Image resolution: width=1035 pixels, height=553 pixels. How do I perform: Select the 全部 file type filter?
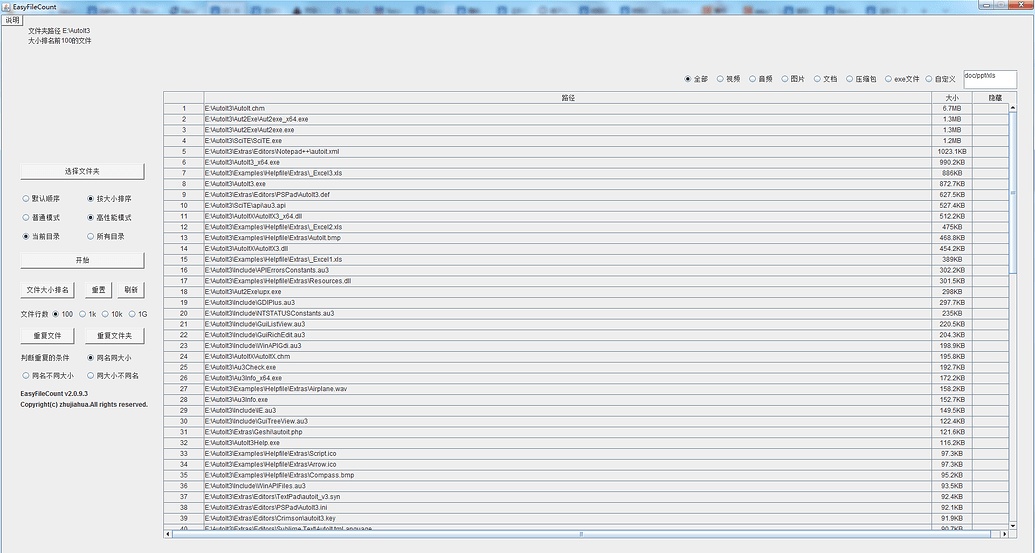tap(696, 79)
